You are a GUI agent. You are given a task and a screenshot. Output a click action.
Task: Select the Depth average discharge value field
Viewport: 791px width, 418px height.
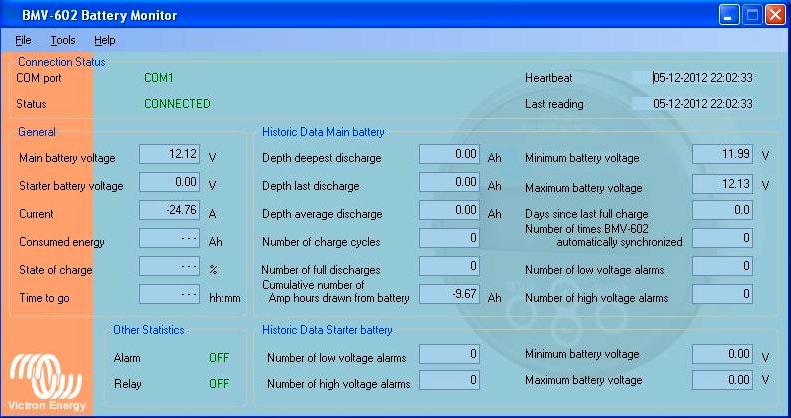tap(449, 210)
